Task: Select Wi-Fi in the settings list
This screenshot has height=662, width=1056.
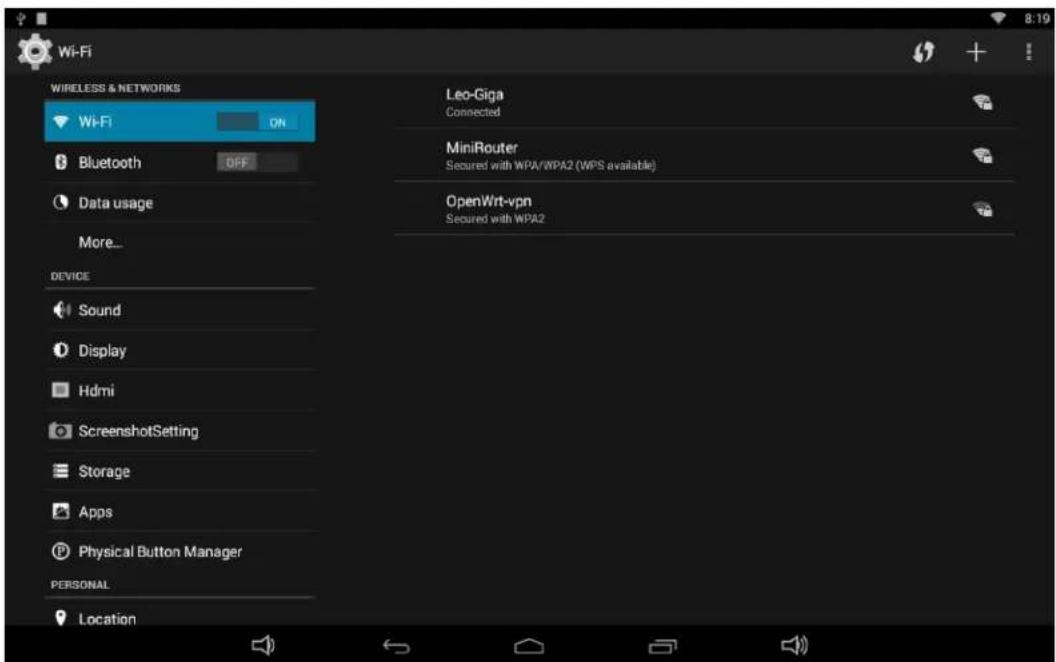Action: coord(180,121)
